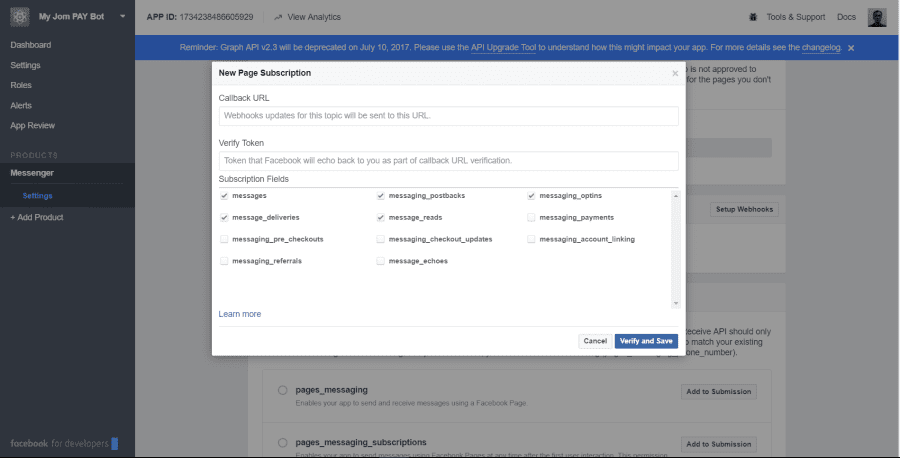The width and height of the screenshot is (900, 458).
Task: Open the My Jom PAY Bot app dropdown arrow
Action: click(122, 17)
